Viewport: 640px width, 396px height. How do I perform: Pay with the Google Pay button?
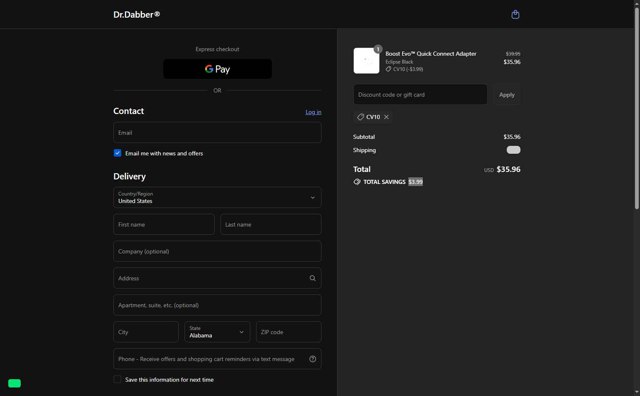pyautogui.click(x=218, y=69)
